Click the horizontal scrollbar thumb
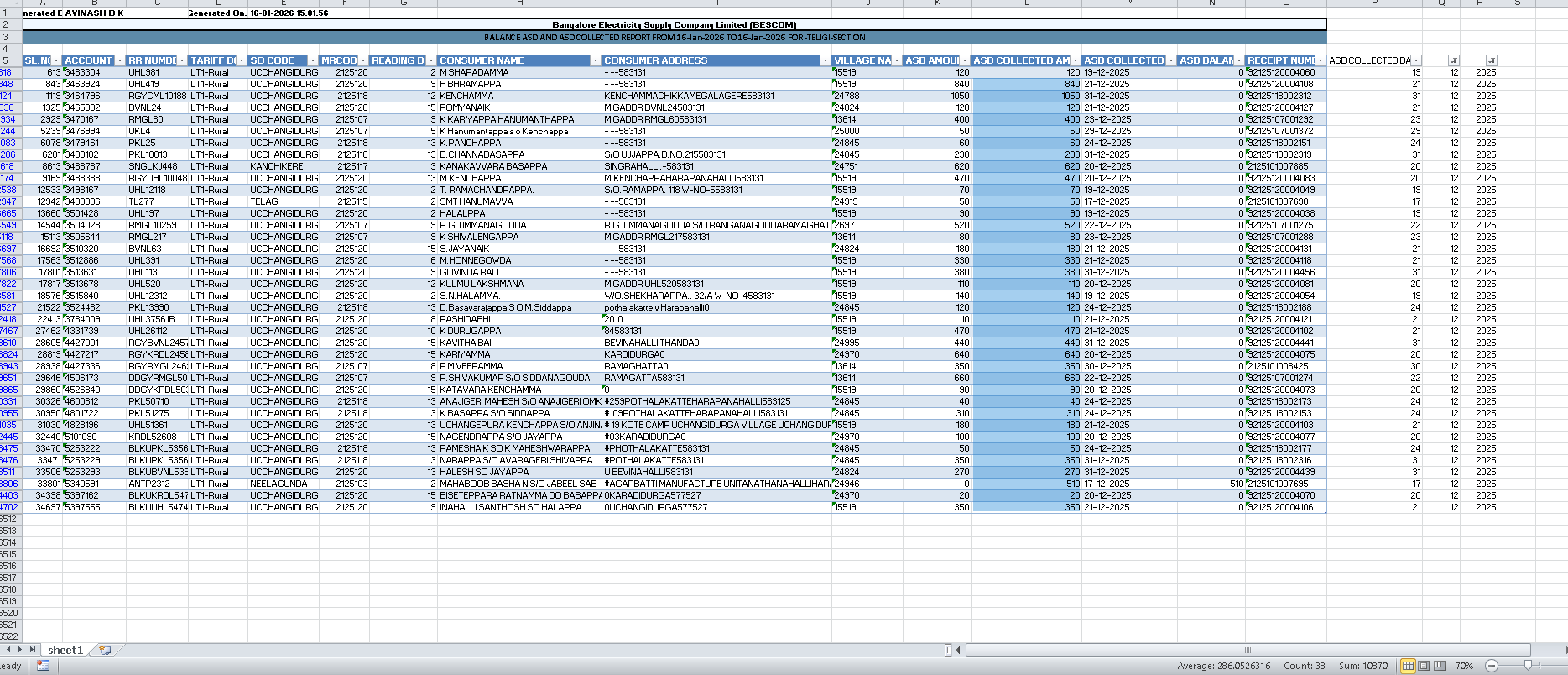The image size is (1568, 675). click(1247, 650)
